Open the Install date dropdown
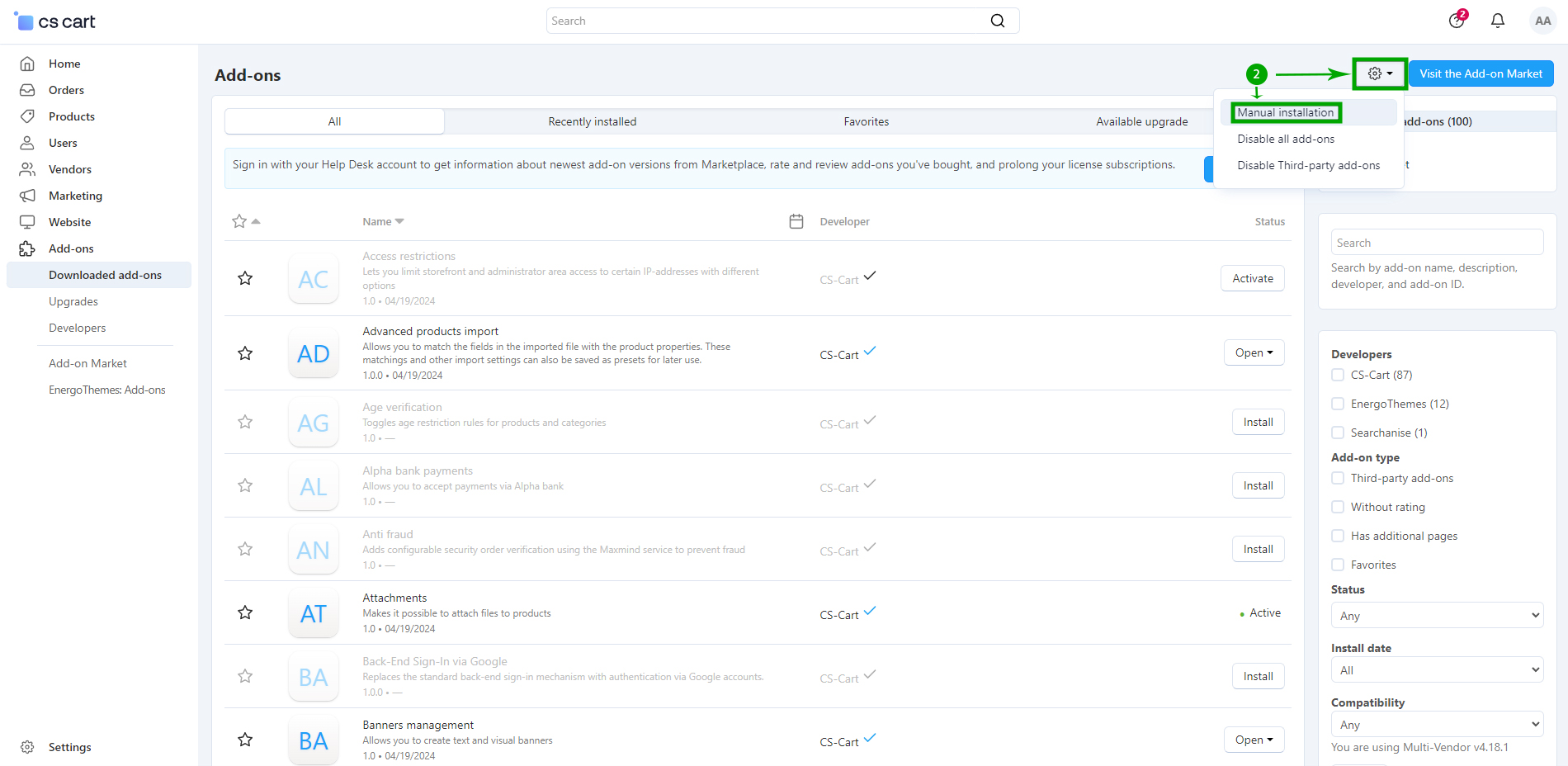This screenshot has height=766, width=1568. 1436,670
